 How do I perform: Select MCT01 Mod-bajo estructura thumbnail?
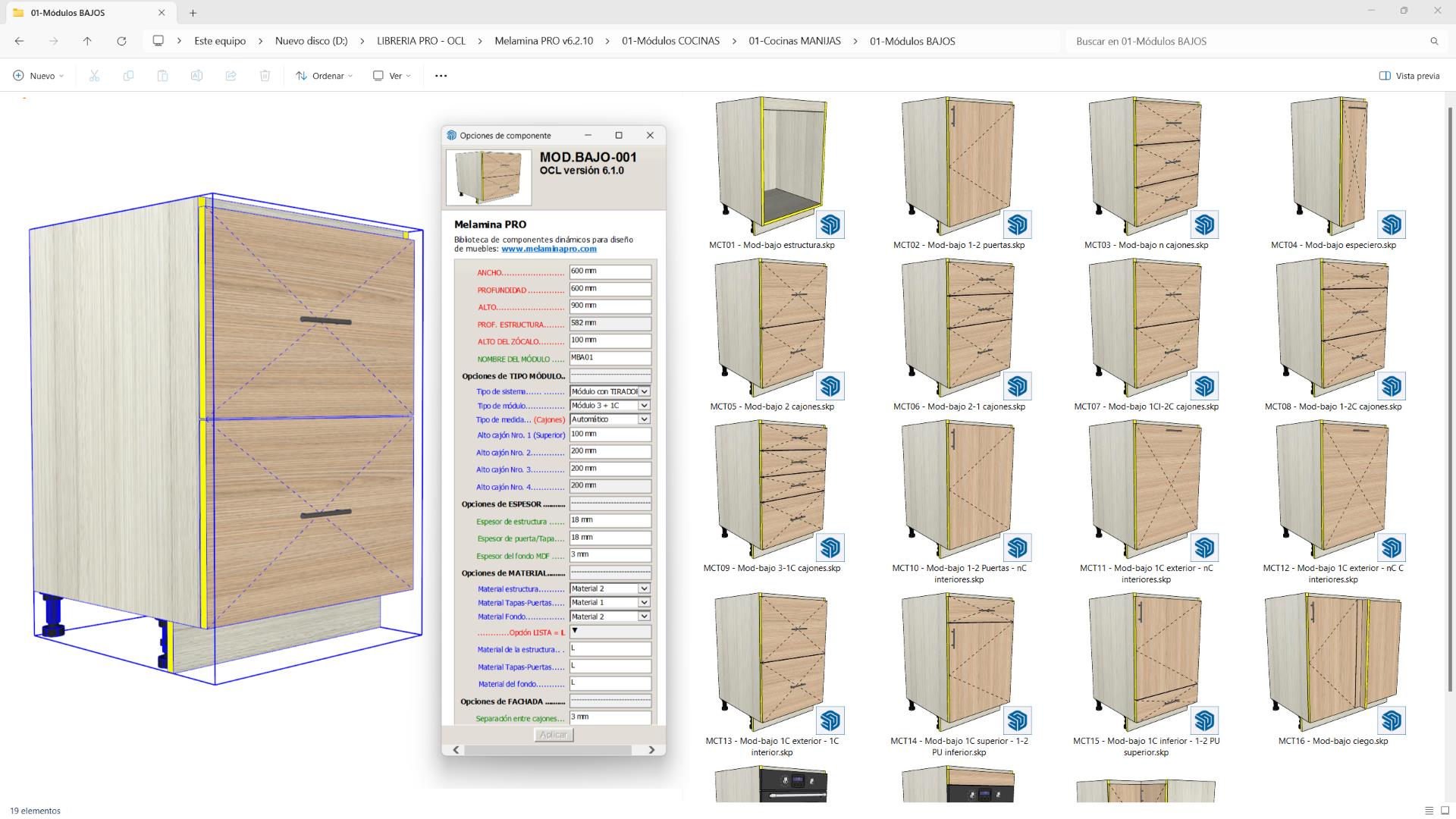pyautogui.click(x=771, y=167)
